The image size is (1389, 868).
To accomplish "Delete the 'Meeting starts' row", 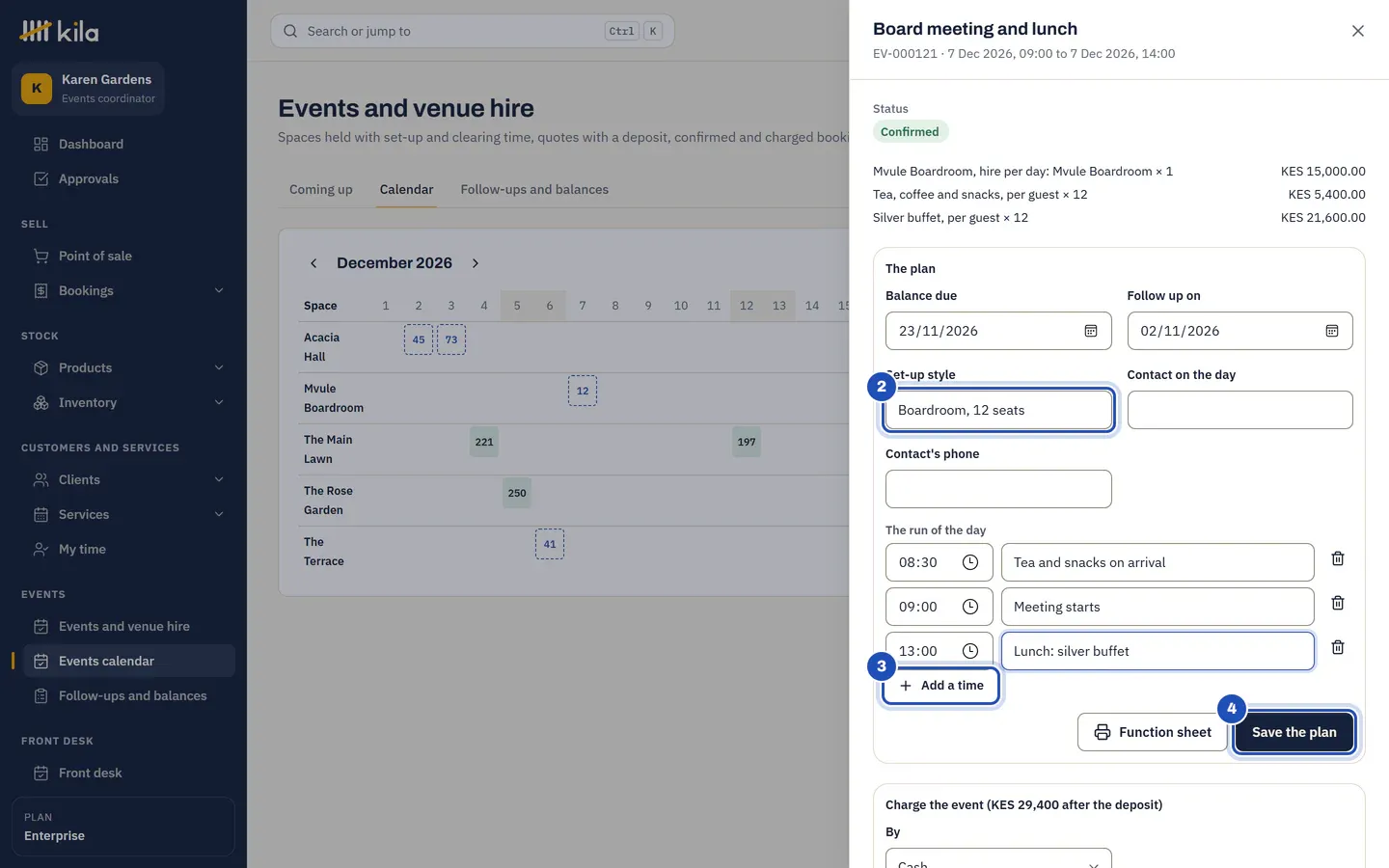I will tap(1338, 603).
